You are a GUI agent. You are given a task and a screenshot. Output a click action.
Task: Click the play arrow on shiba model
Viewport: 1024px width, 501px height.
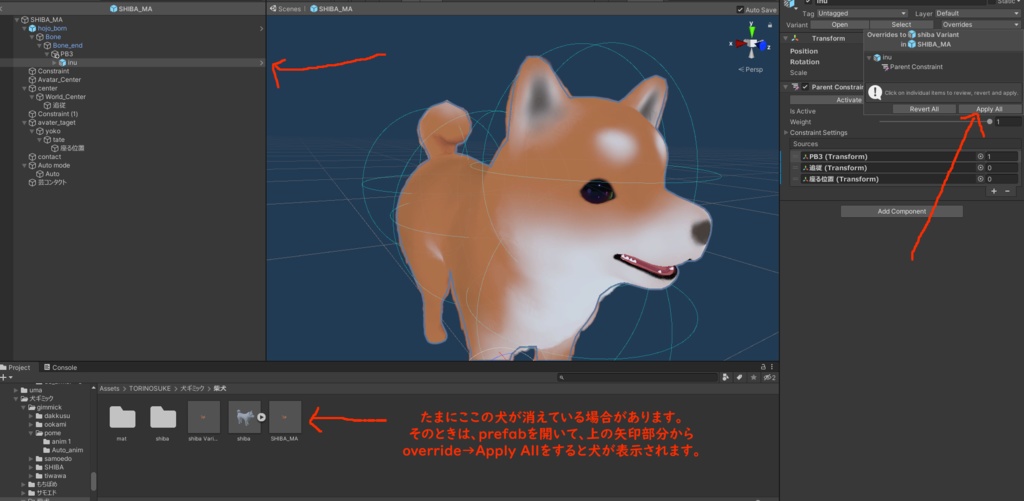click(261, 417)
